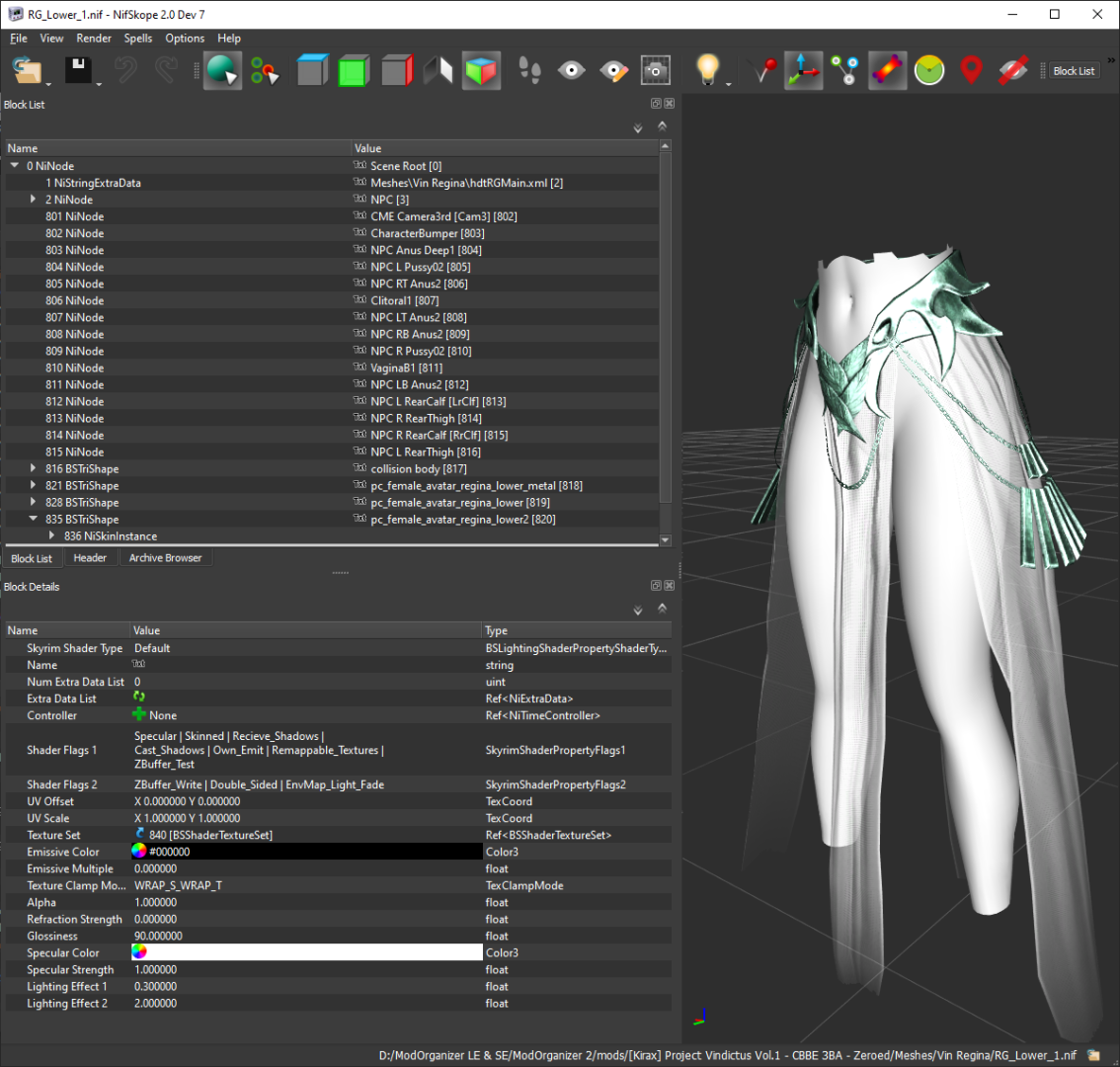Open the Spells menu
1120x1067 pixels.
[138, 39]
